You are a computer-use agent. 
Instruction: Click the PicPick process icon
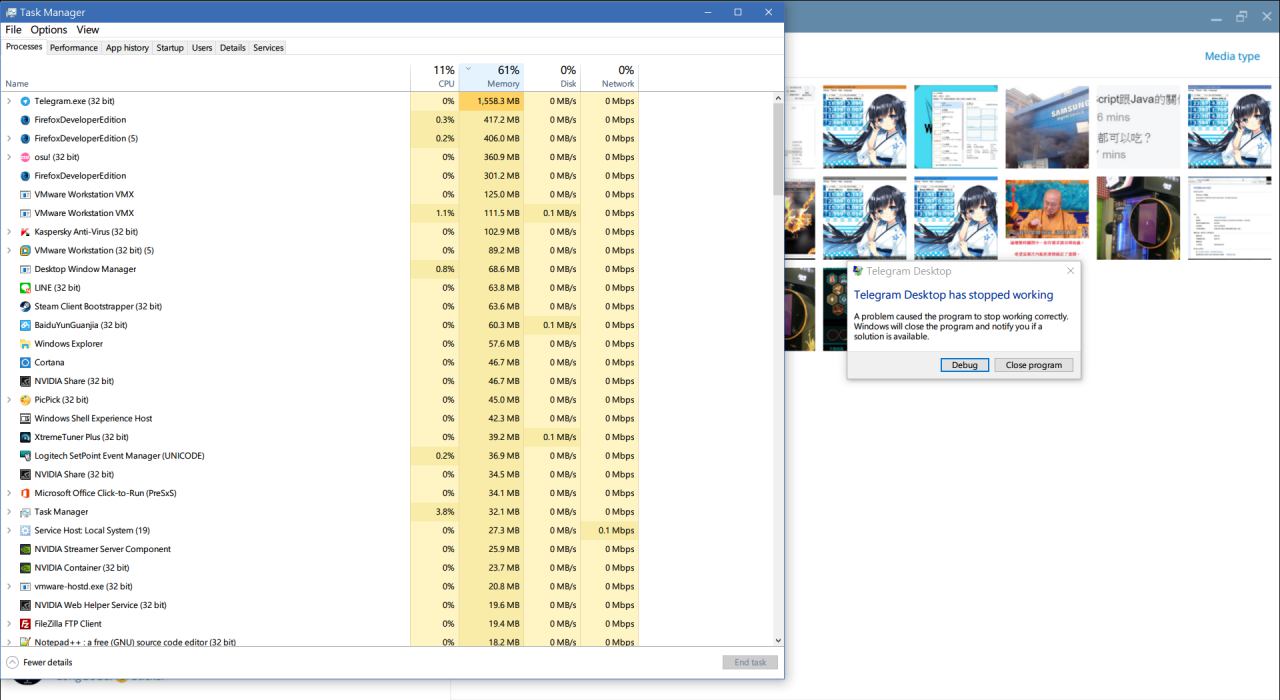pyautogui.click(x=25, y=400)
